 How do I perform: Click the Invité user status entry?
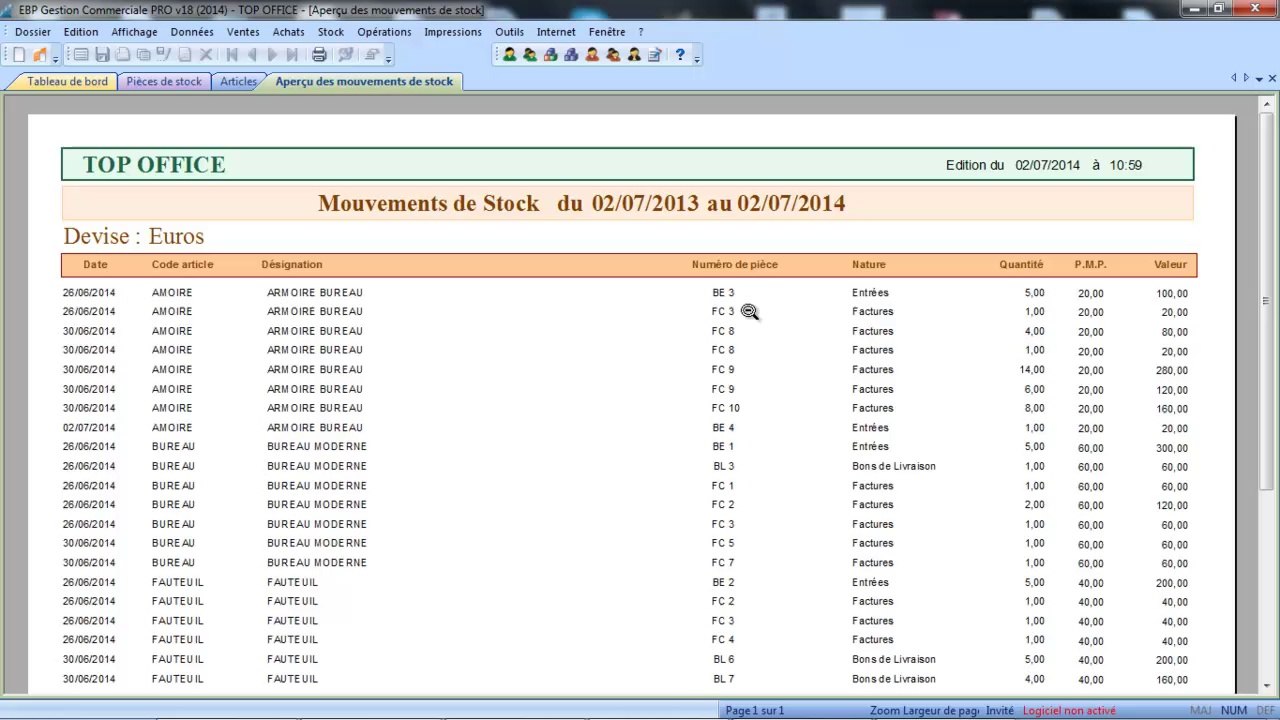coord(999,710)
